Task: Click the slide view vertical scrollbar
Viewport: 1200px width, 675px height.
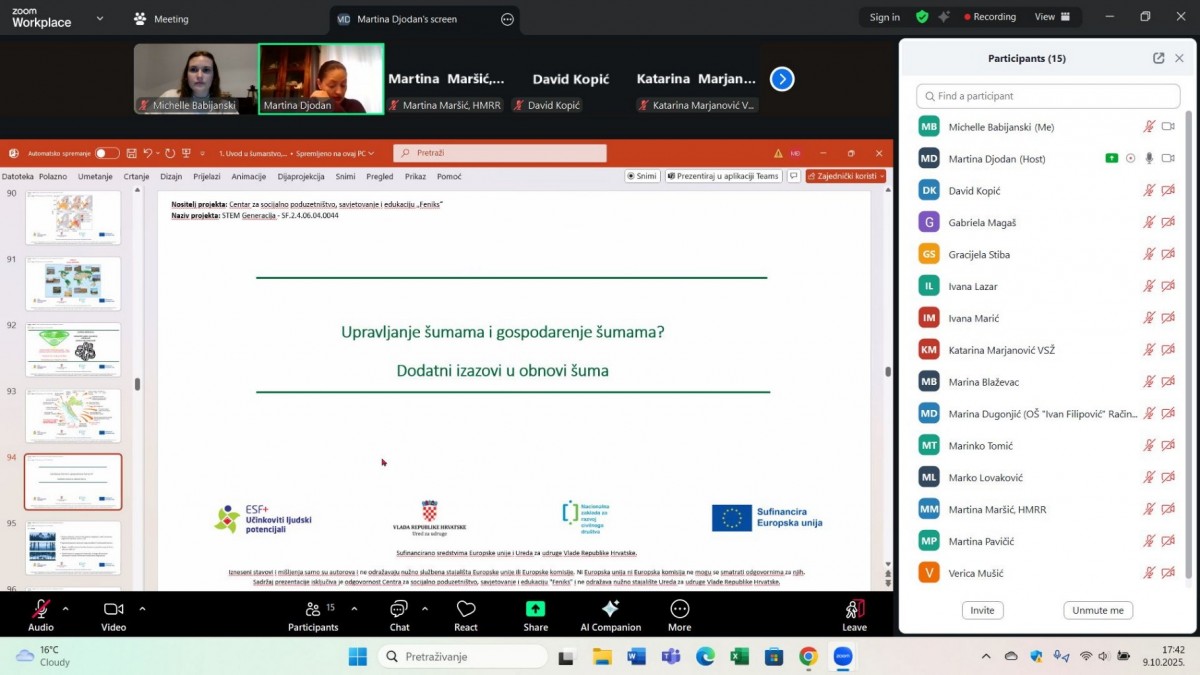Action: coord(888,372)
